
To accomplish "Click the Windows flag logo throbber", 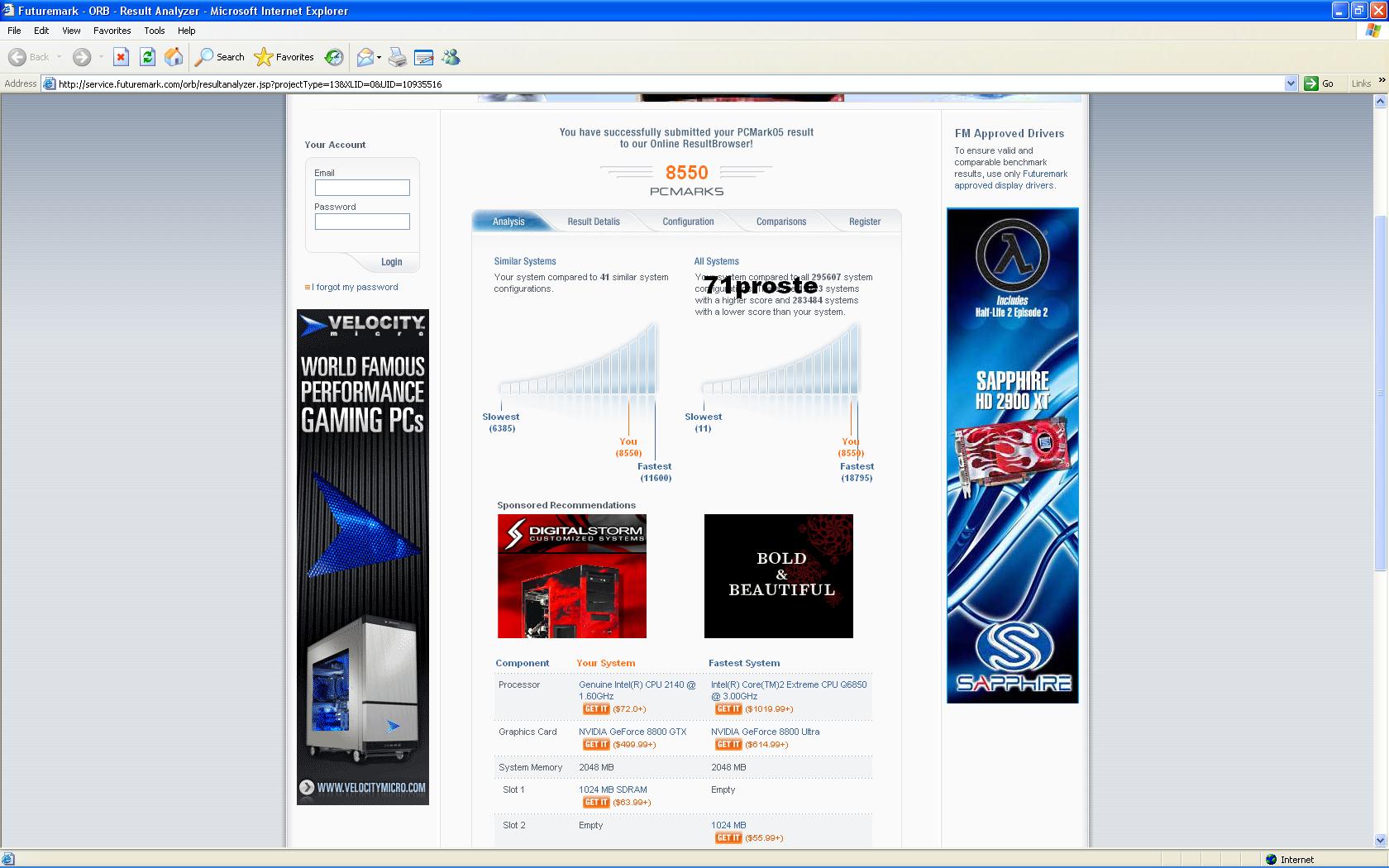I will coord(1373,31).
